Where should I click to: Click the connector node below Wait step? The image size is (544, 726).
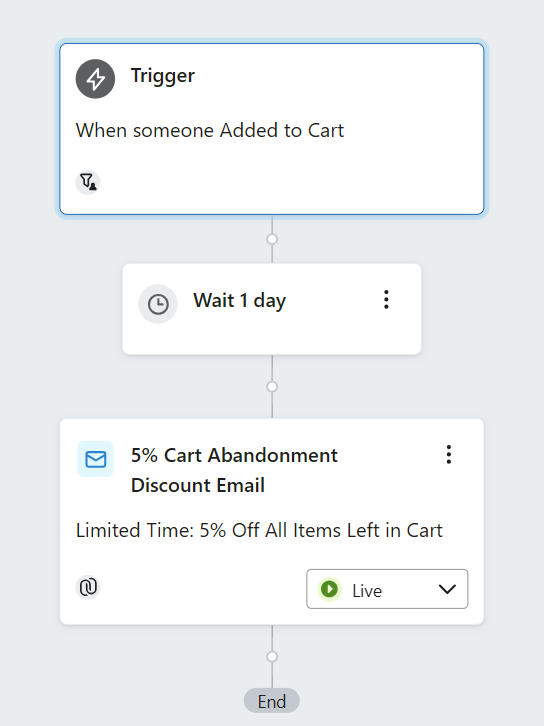[272, 386]
